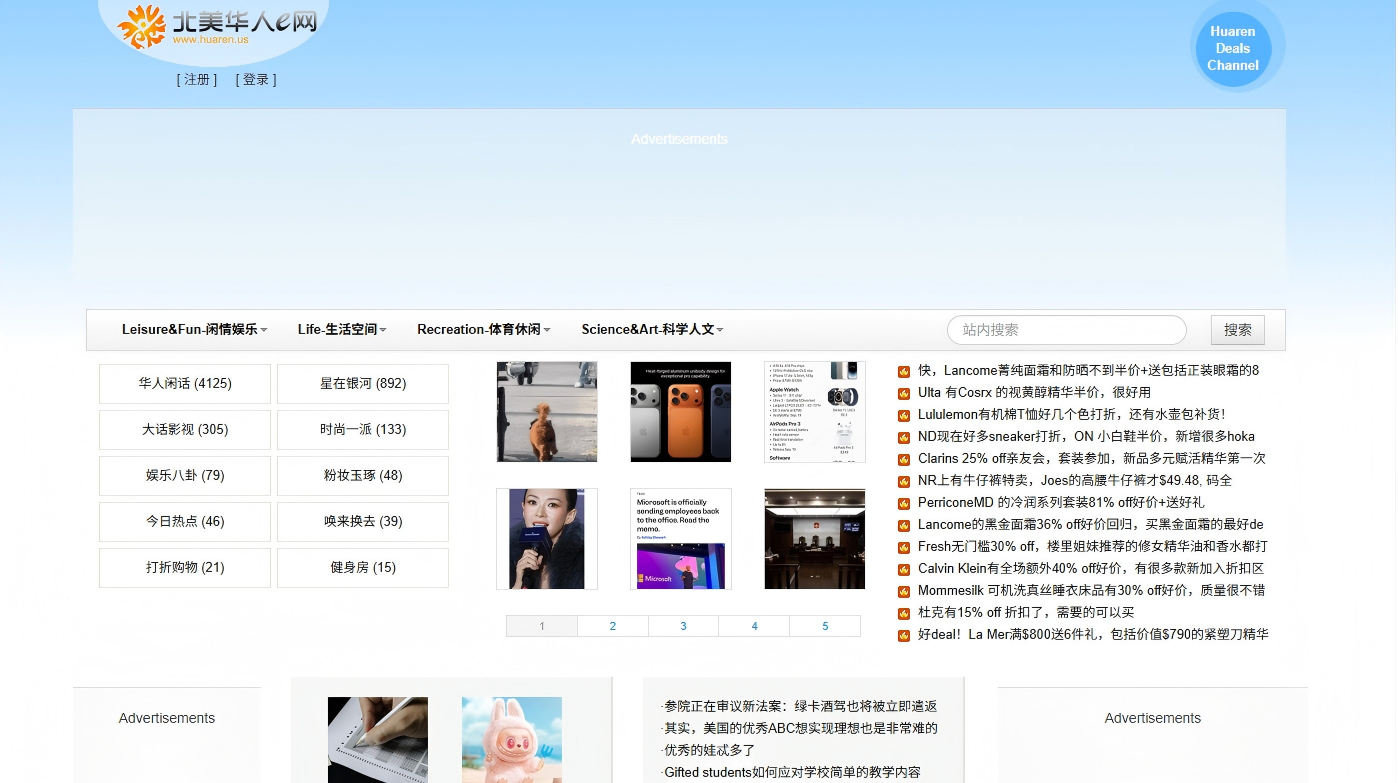Click the Huaren logo at top left
The image size is (1398, 783).
click(216, 26)
